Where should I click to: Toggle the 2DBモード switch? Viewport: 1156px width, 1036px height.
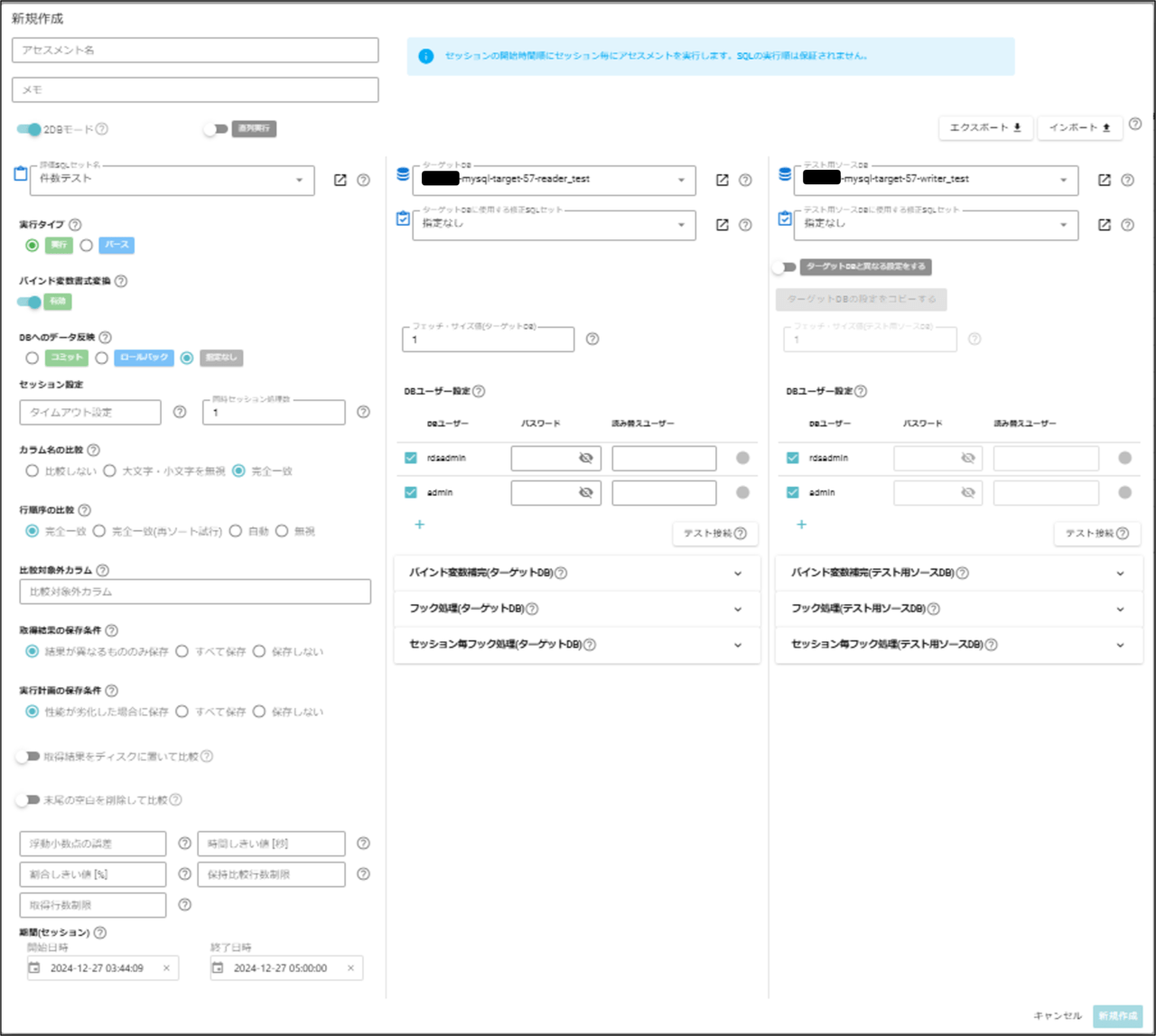(x=29, y=129)
